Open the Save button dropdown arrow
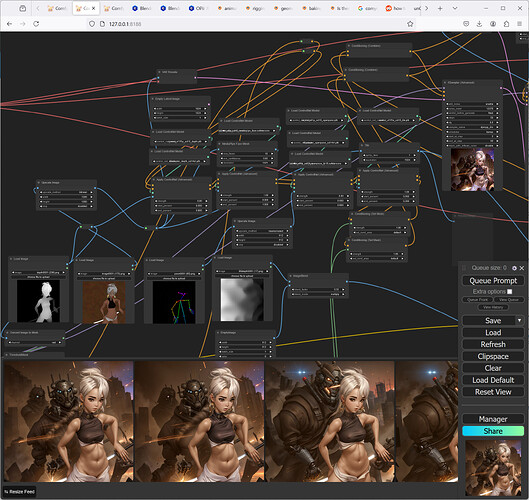This screenshot has width=529, height=500. pos(520,321)
